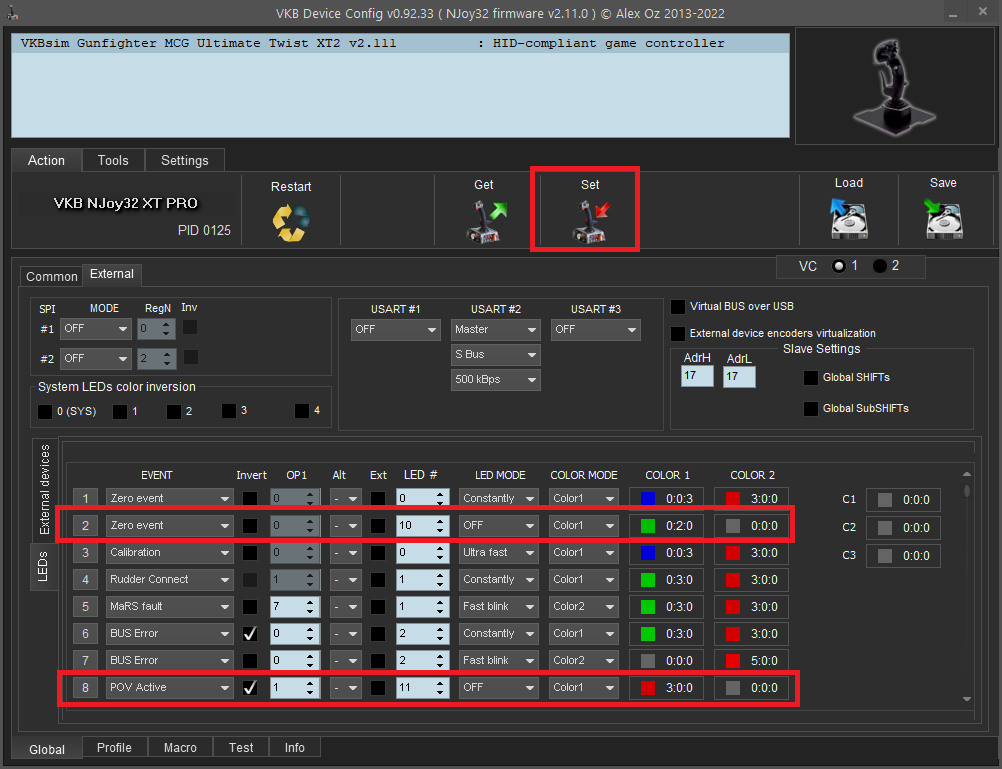Toggle the Global SHIFTs checkbox
This screenshot has height=769, width=1002.
coord(811,378)
